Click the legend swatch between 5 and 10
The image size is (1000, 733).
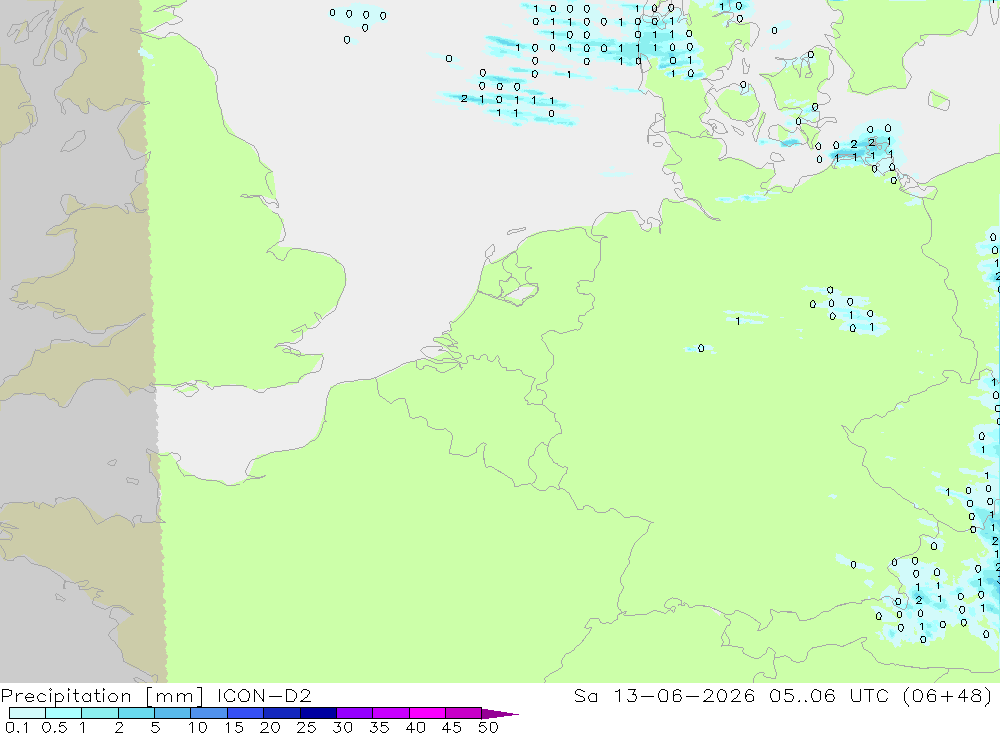pyautogui.click(x=172, y=713)
